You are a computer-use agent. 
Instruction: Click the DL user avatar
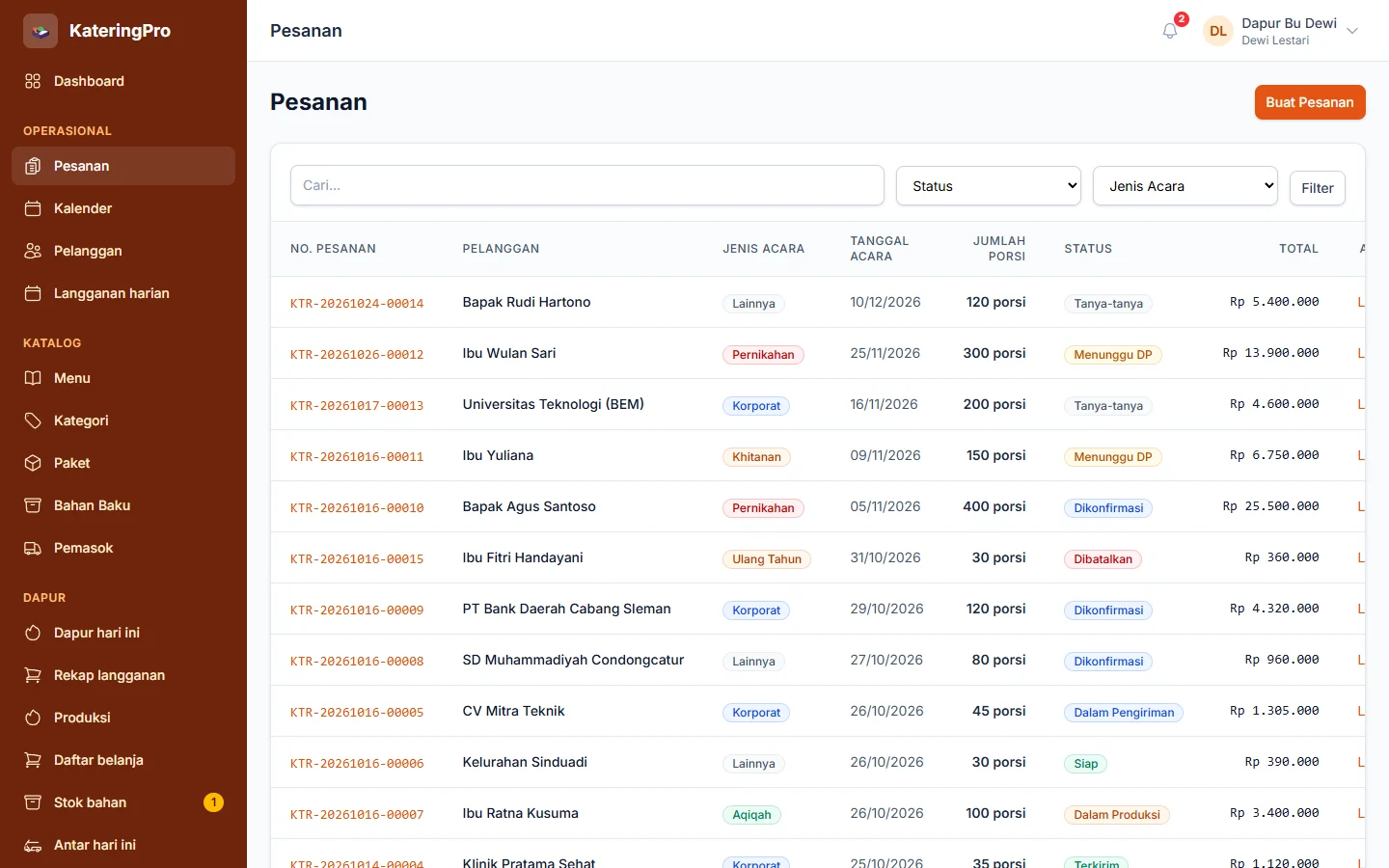click(1218, 31)
